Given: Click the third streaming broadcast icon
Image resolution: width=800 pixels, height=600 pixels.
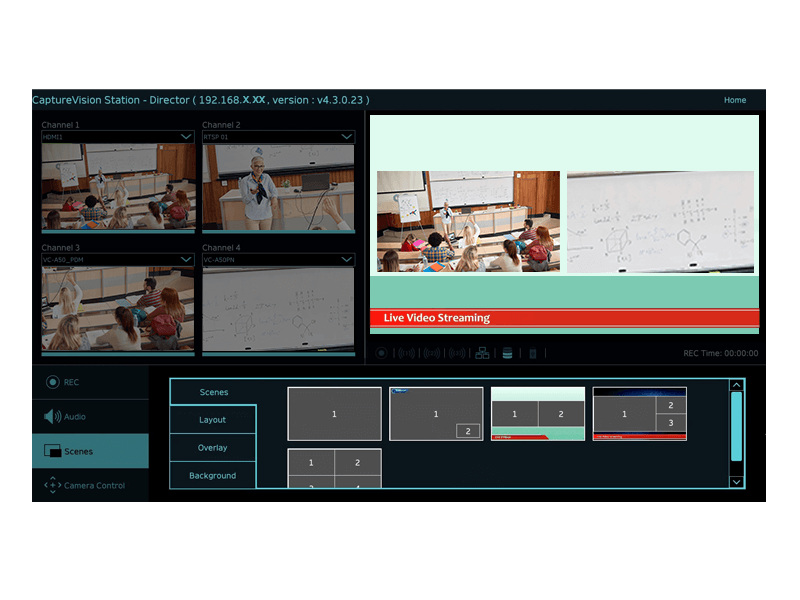Looking at the screenshot, I should click(x=456, y=353).
